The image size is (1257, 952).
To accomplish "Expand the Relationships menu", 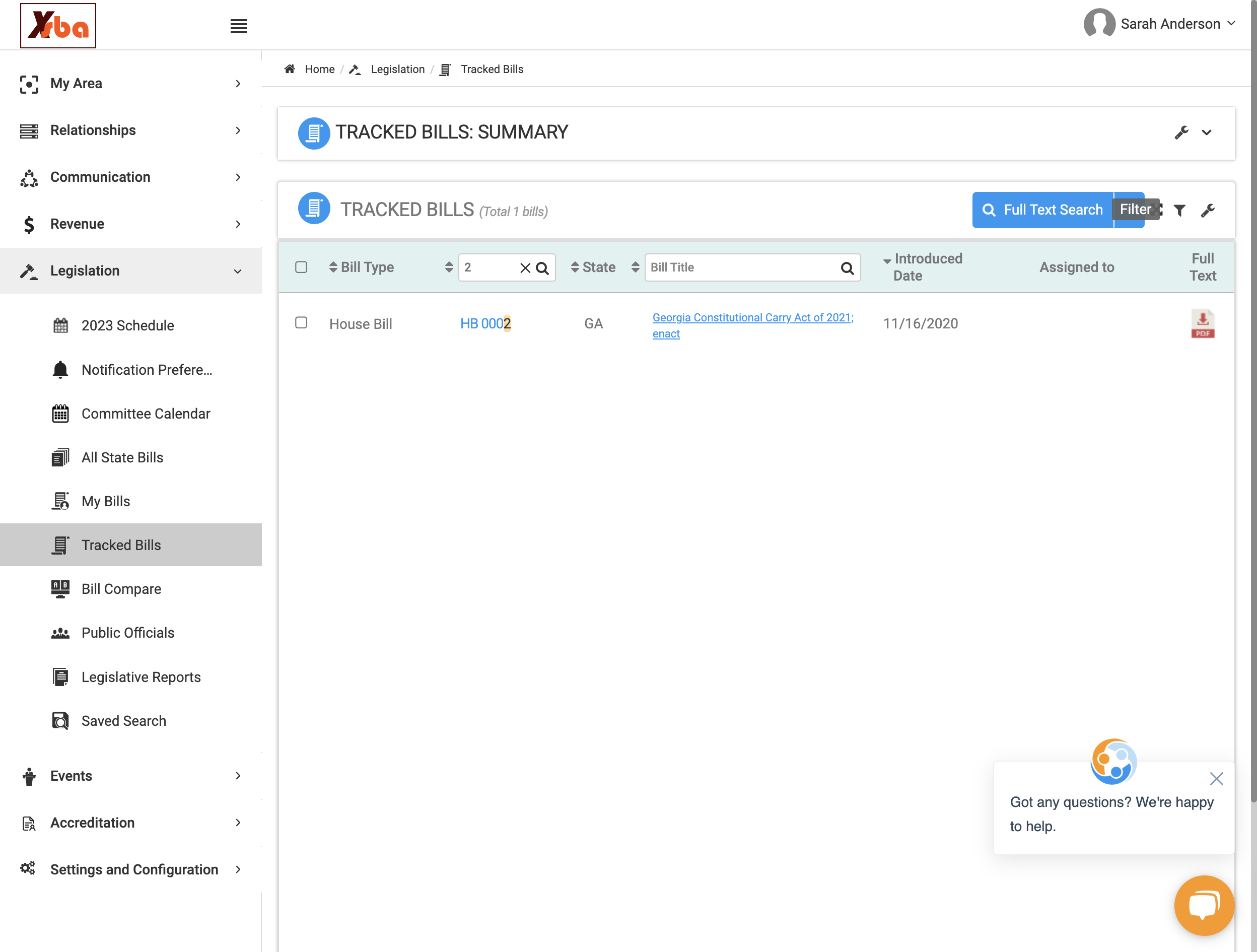I will [x=131, y=130].
